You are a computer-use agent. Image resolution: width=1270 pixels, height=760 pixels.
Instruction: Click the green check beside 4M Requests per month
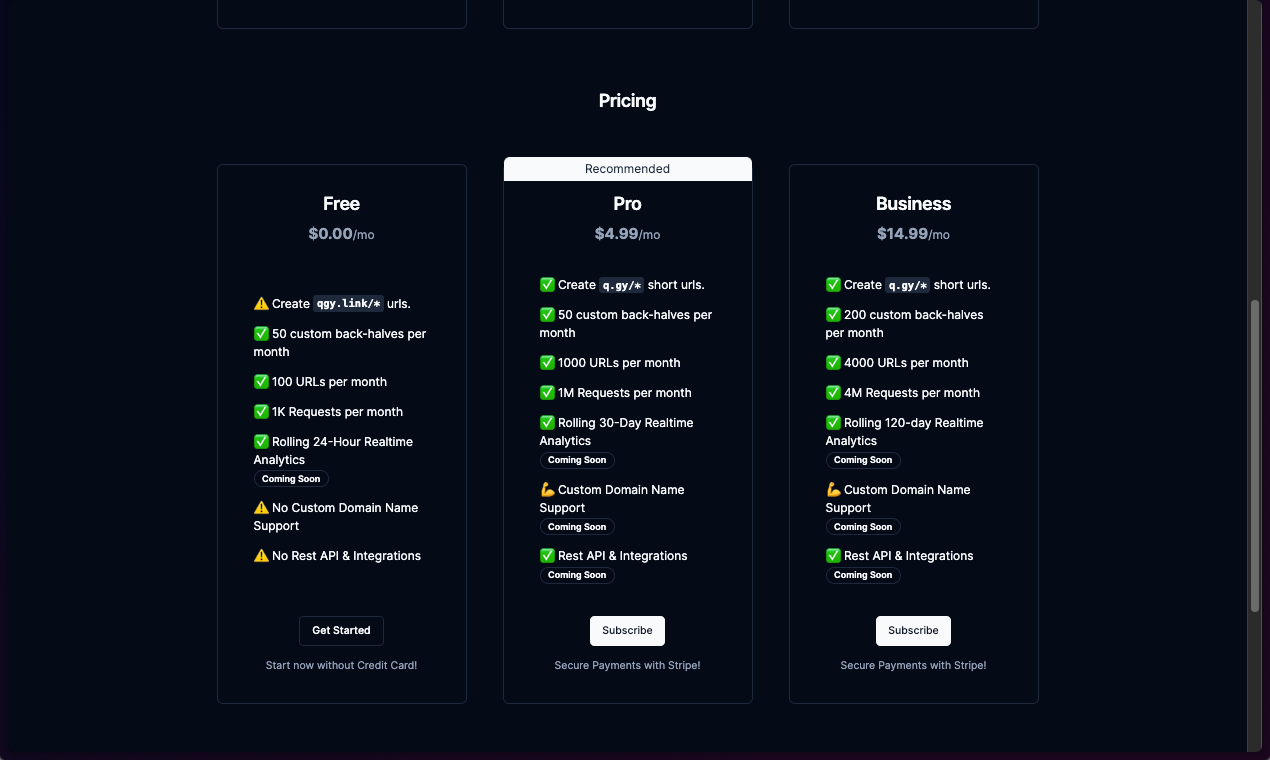tap(833, 393)
